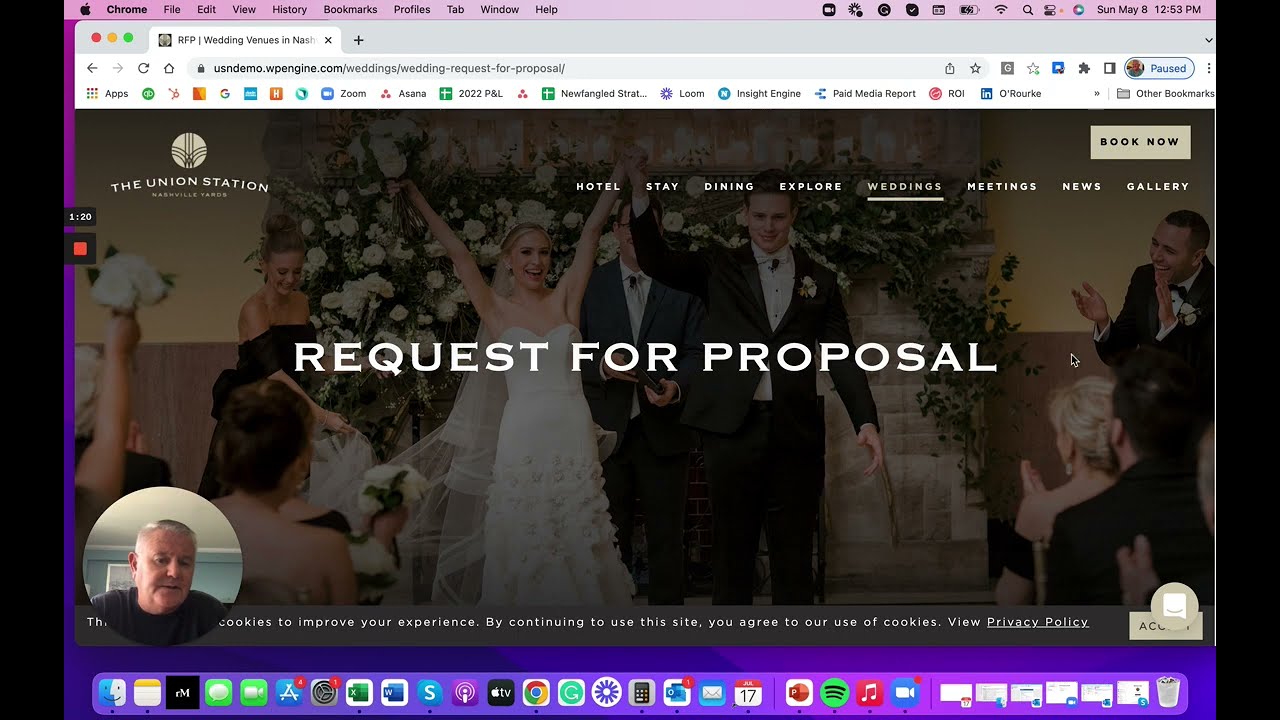The image size is (1280, 720).
Task: Open Wi-Fi status menu
Action: (1001, 9)
